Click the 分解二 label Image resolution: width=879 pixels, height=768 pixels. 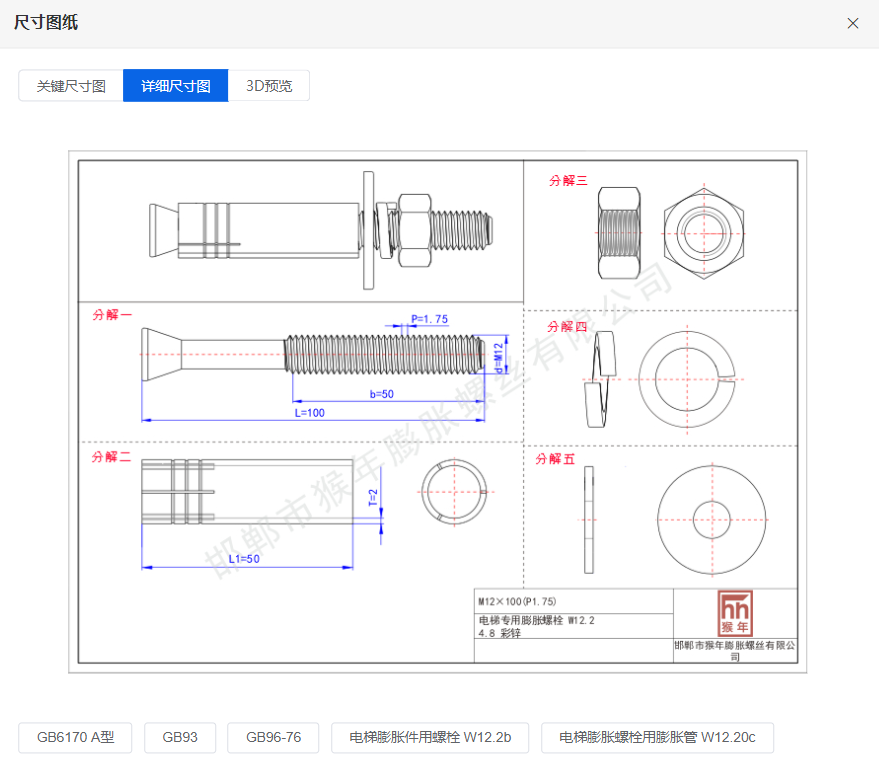(112, 457)
